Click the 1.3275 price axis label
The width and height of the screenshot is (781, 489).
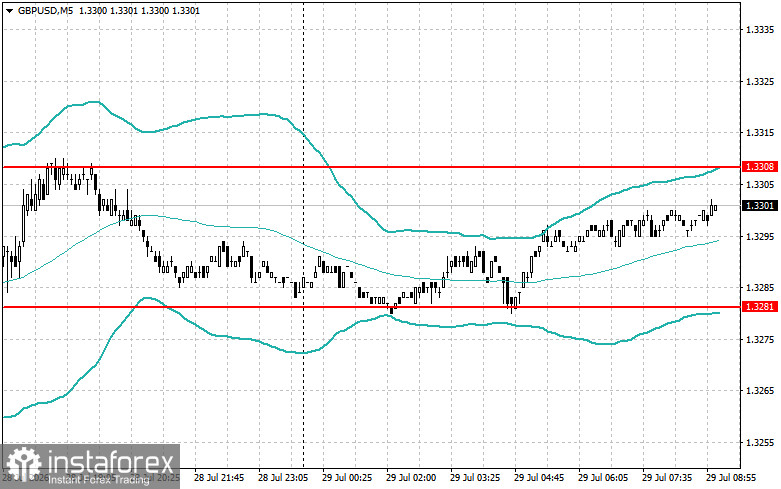[x=760, y=340]
